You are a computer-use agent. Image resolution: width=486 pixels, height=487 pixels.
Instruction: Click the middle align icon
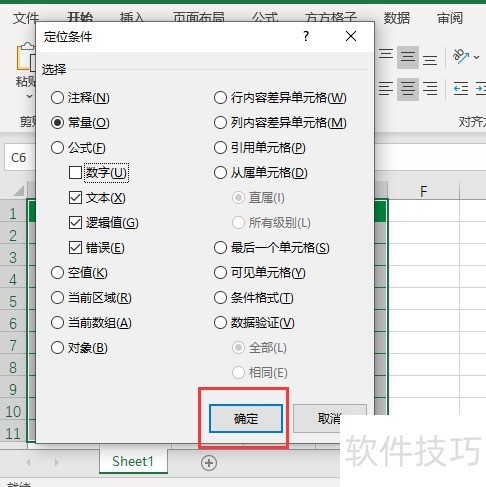[408, 57]
